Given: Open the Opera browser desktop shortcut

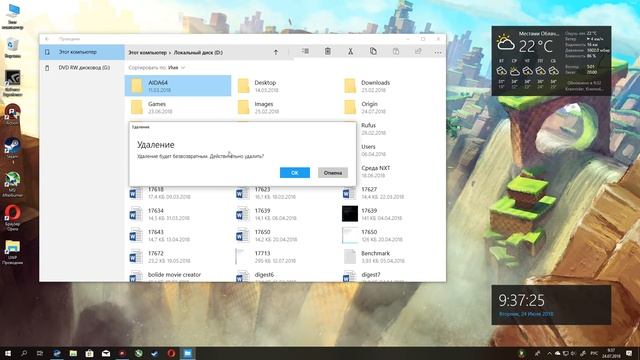Looking at the screenshot, I should 13,218.
